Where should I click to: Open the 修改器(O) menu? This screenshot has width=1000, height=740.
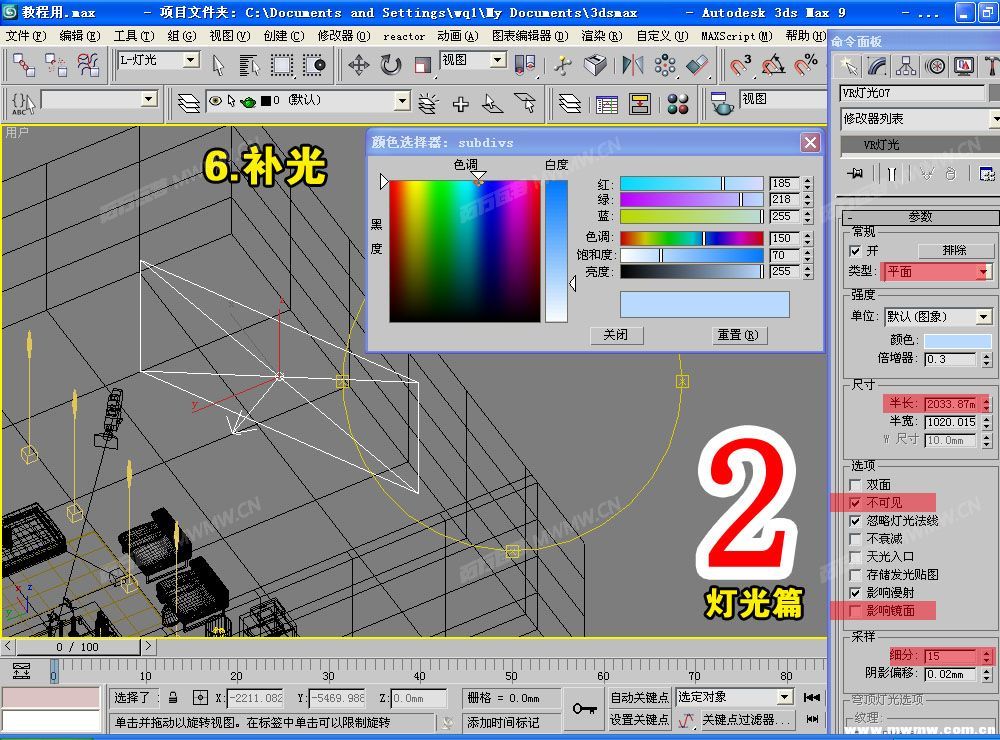[344, 36]
